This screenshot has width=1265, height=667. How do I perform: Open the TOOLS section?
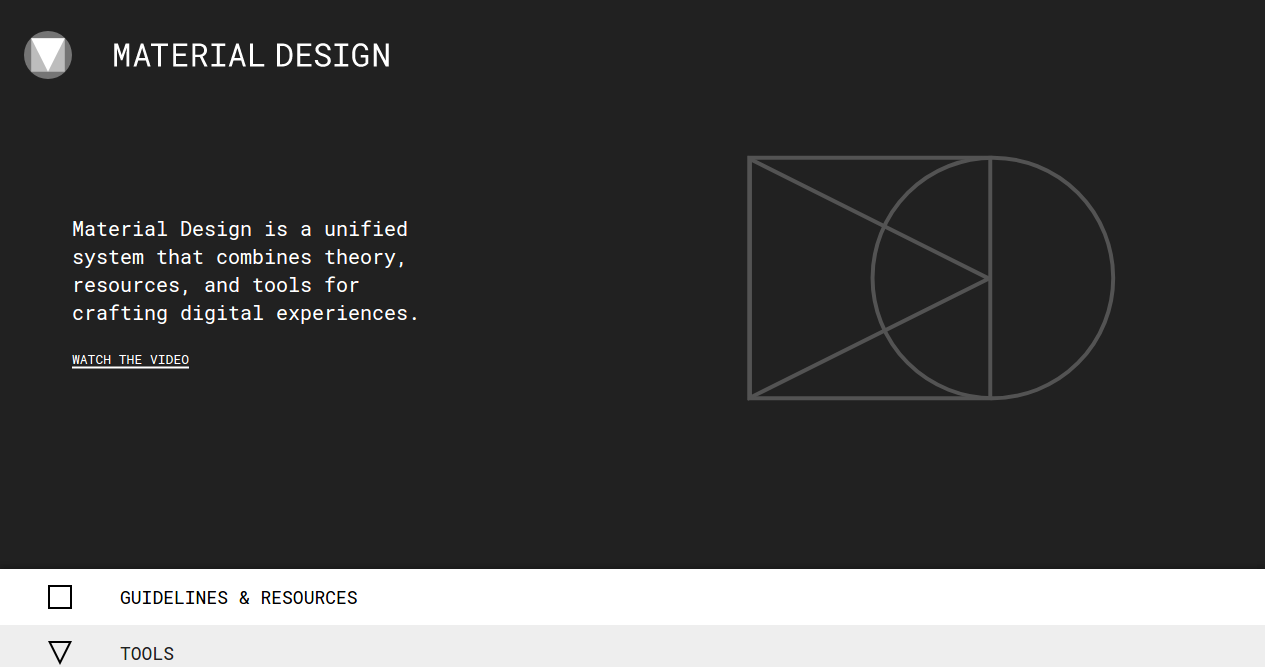coord(147,654)
